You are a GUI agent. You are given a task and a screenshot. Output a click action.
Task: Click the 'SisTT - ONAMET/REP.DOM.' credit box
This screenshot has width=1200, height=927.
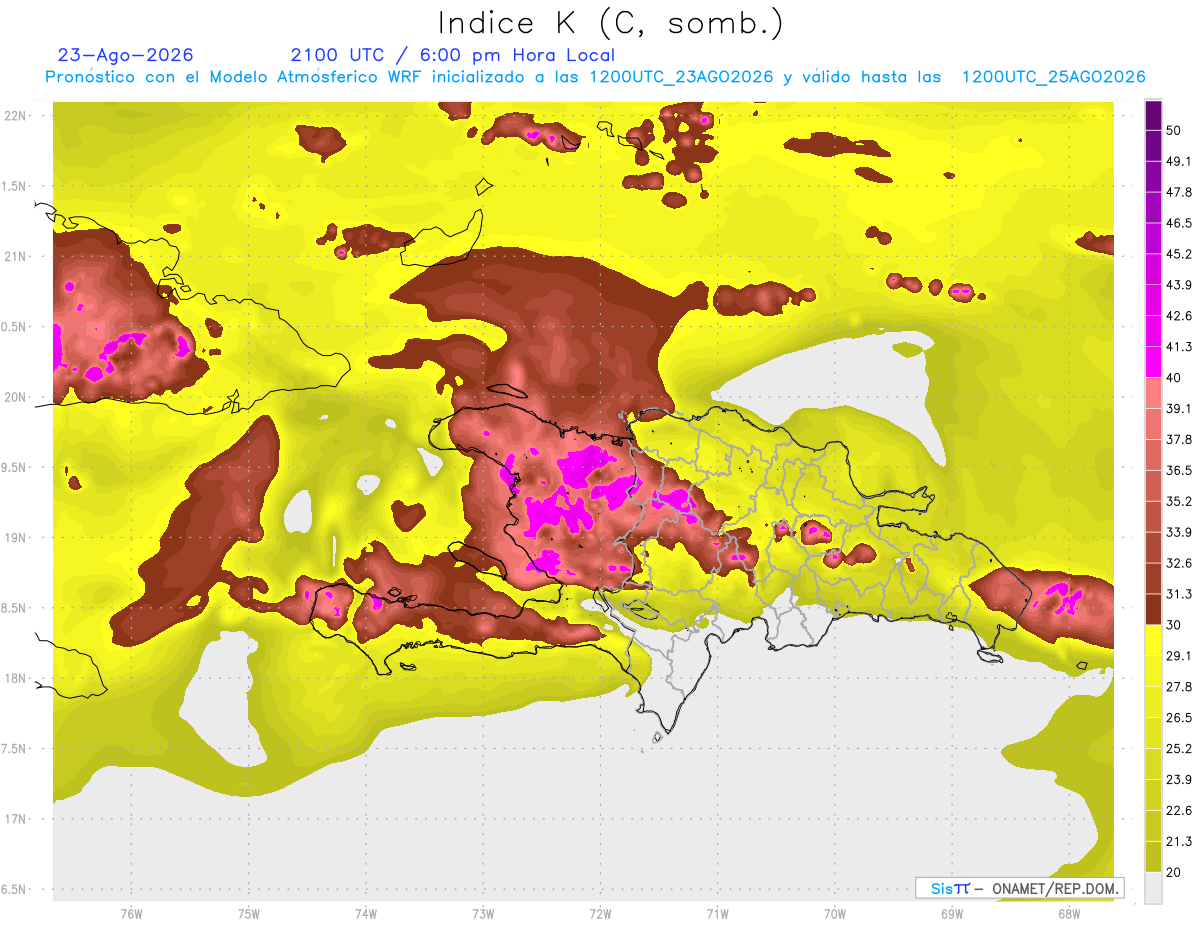coord(1019,888)
